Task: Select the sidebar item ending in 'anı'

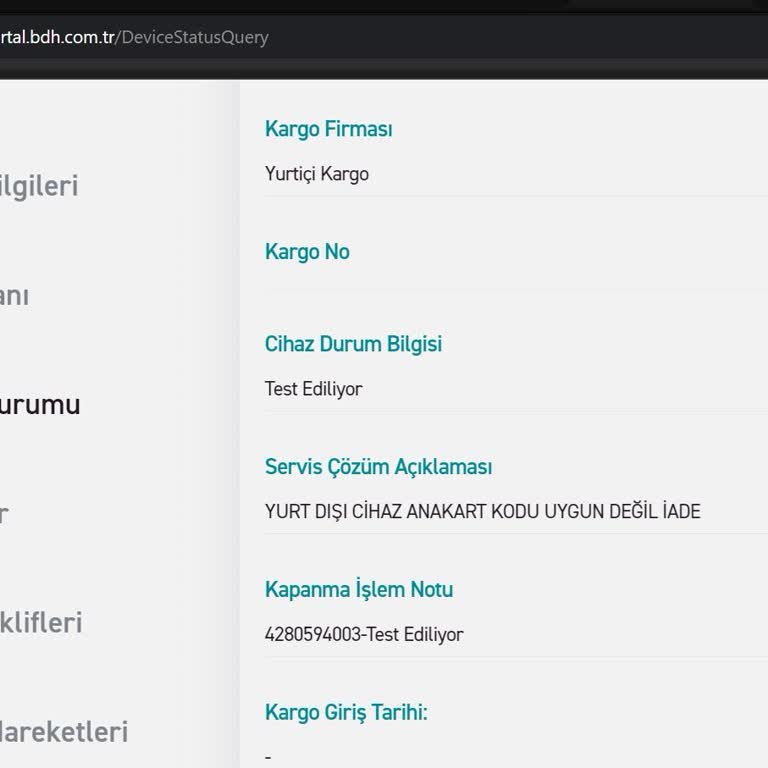Action: 14,296
